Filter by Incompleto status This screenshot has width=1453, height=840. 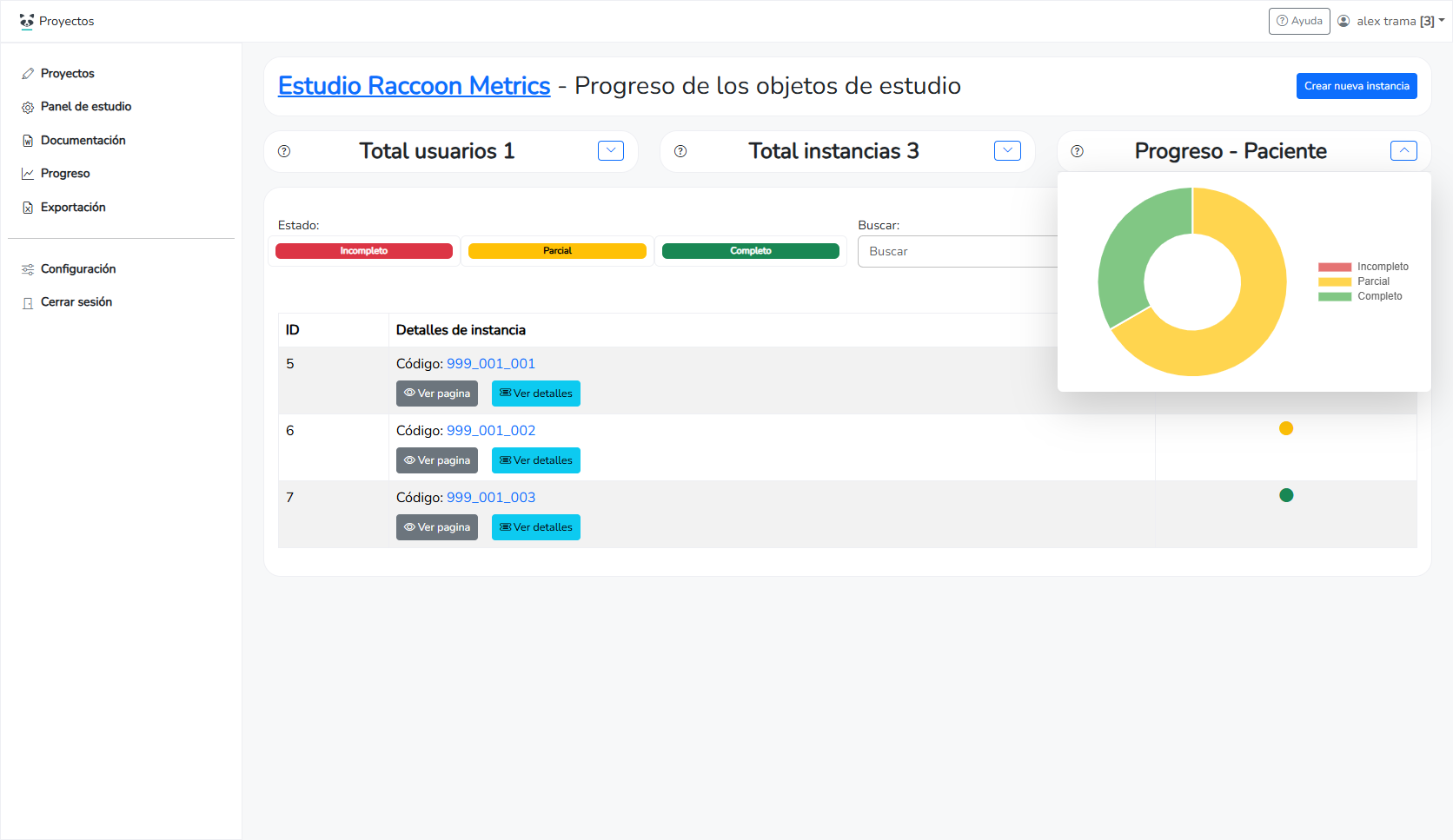click(x=364, y=251)
